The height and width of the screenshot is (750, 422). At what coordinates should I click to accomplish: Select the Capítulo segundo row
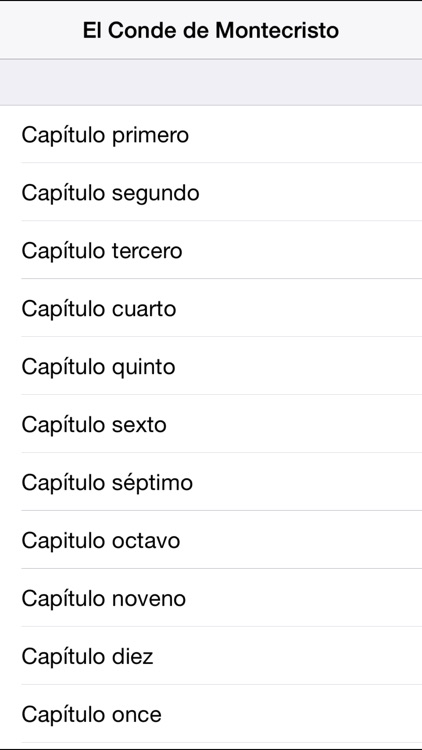pyautogui.click(x=211, y=192)
